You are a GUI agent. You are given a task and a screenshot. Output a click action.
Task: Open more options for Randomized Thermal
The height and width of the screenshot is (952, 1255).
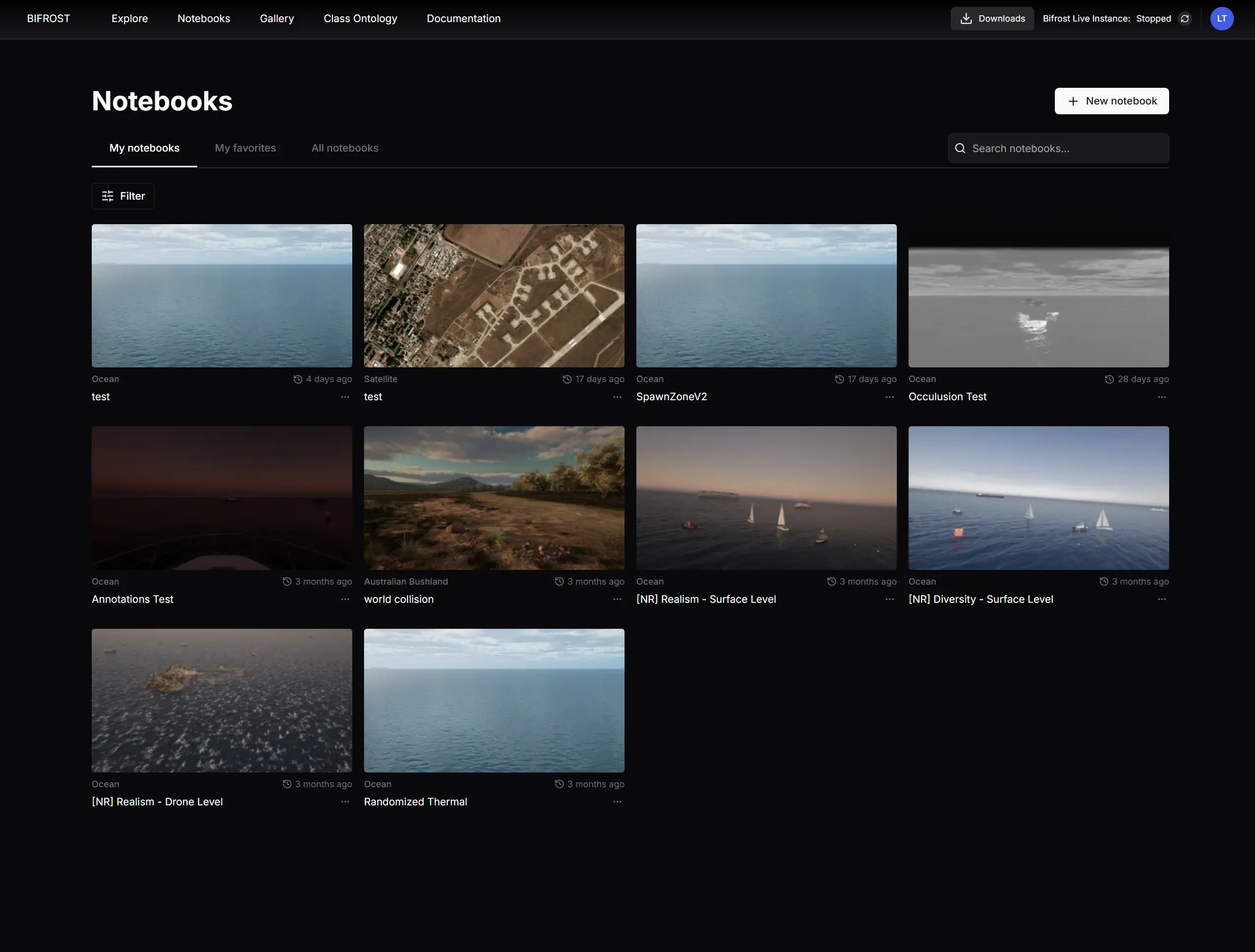(x=617, y=801)
